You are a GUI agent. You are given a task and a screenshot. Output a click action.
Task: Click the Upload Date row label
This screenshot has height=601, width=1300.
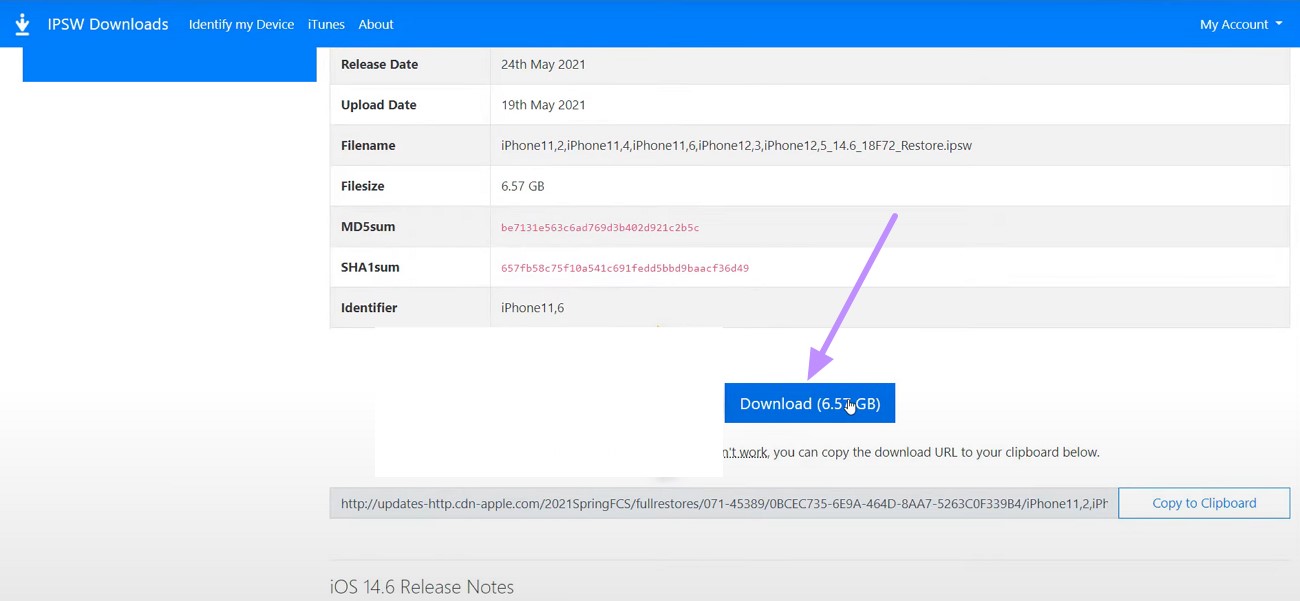379,105
